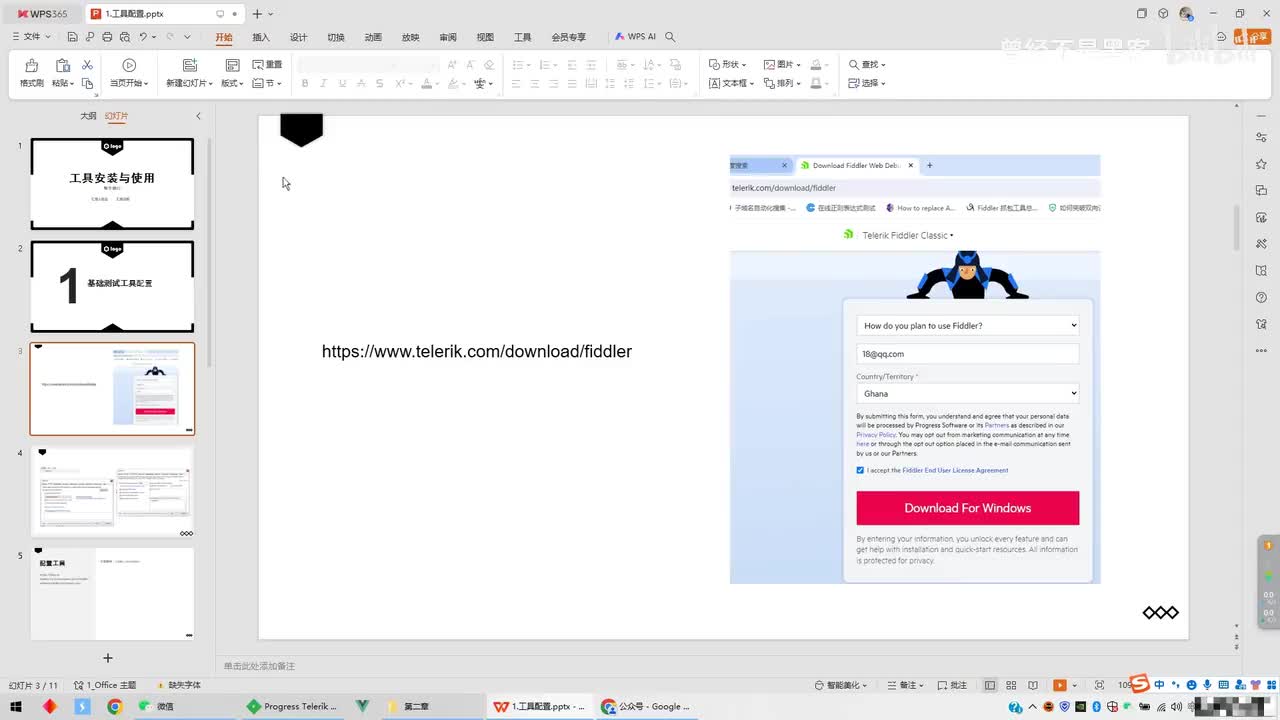1280x720 pixels.
Task: Open Google Chrome from the taskbar
Action: pos(114,706)
